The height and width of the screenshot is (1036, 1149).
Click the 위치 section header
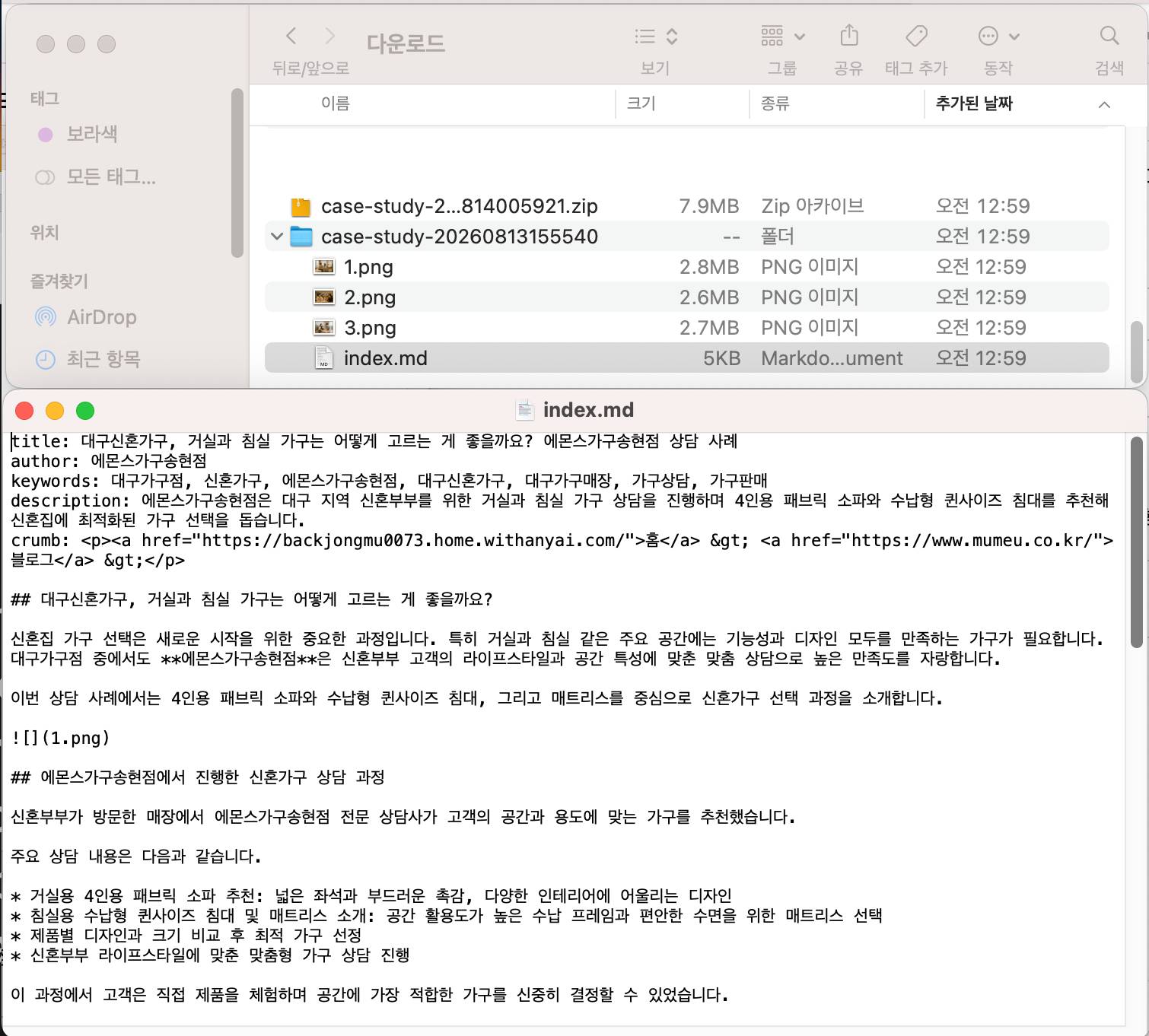45,233
